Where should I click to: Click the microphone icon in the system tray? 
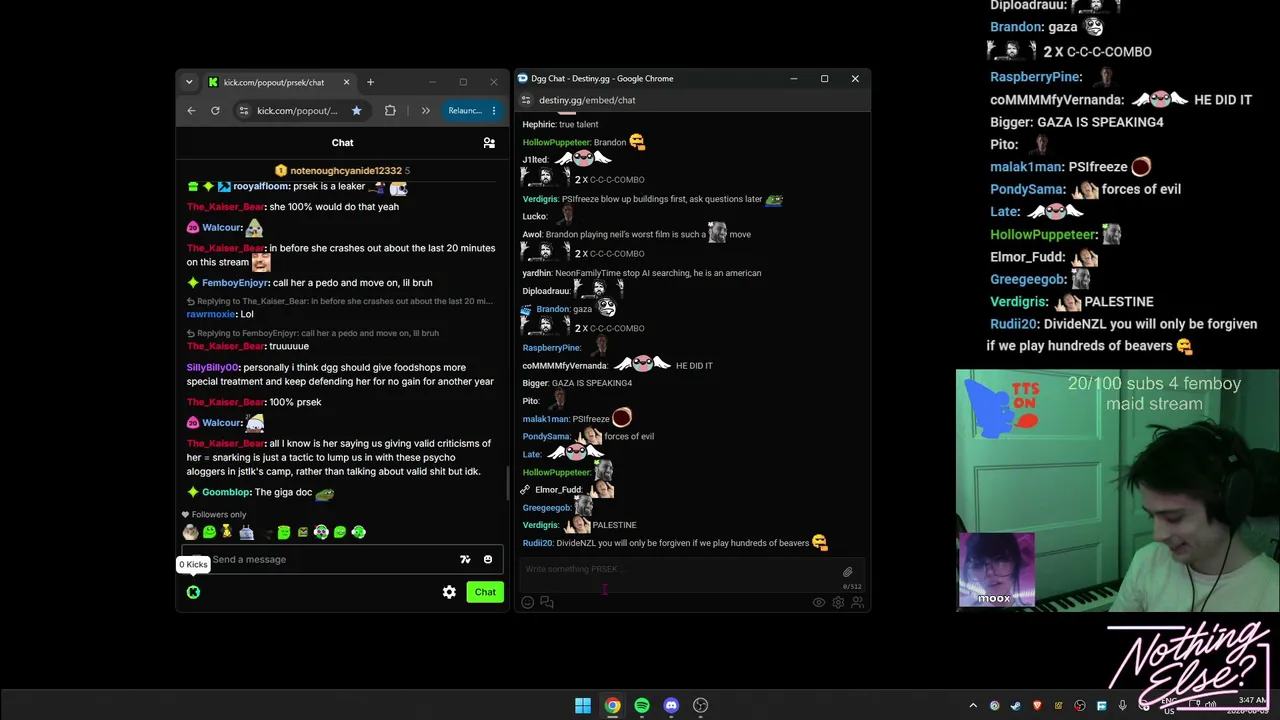click(1123, 706)
